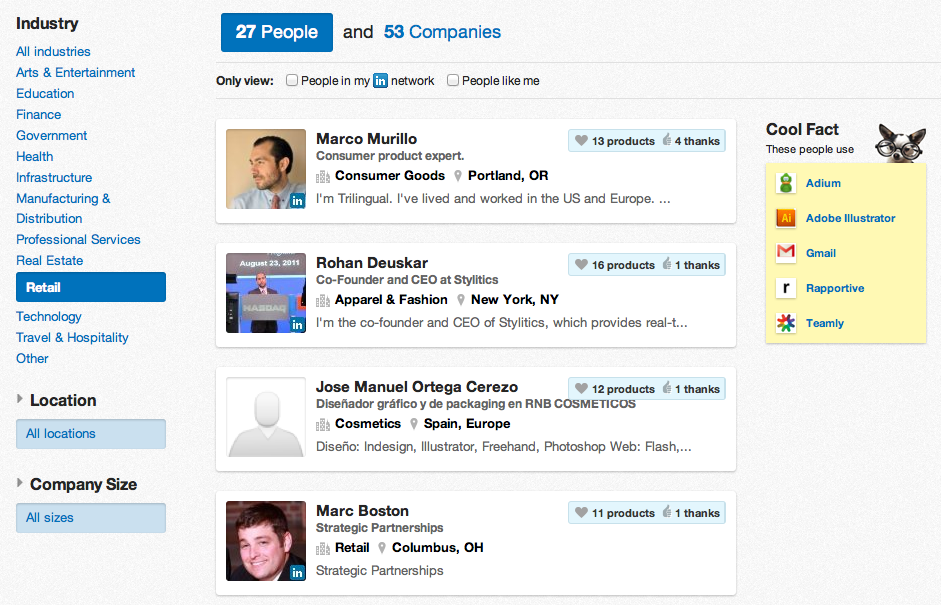Click the Adium app icon
Viewport: 941px width, 605px height.
pyautogui.click(x=786, y=183)
